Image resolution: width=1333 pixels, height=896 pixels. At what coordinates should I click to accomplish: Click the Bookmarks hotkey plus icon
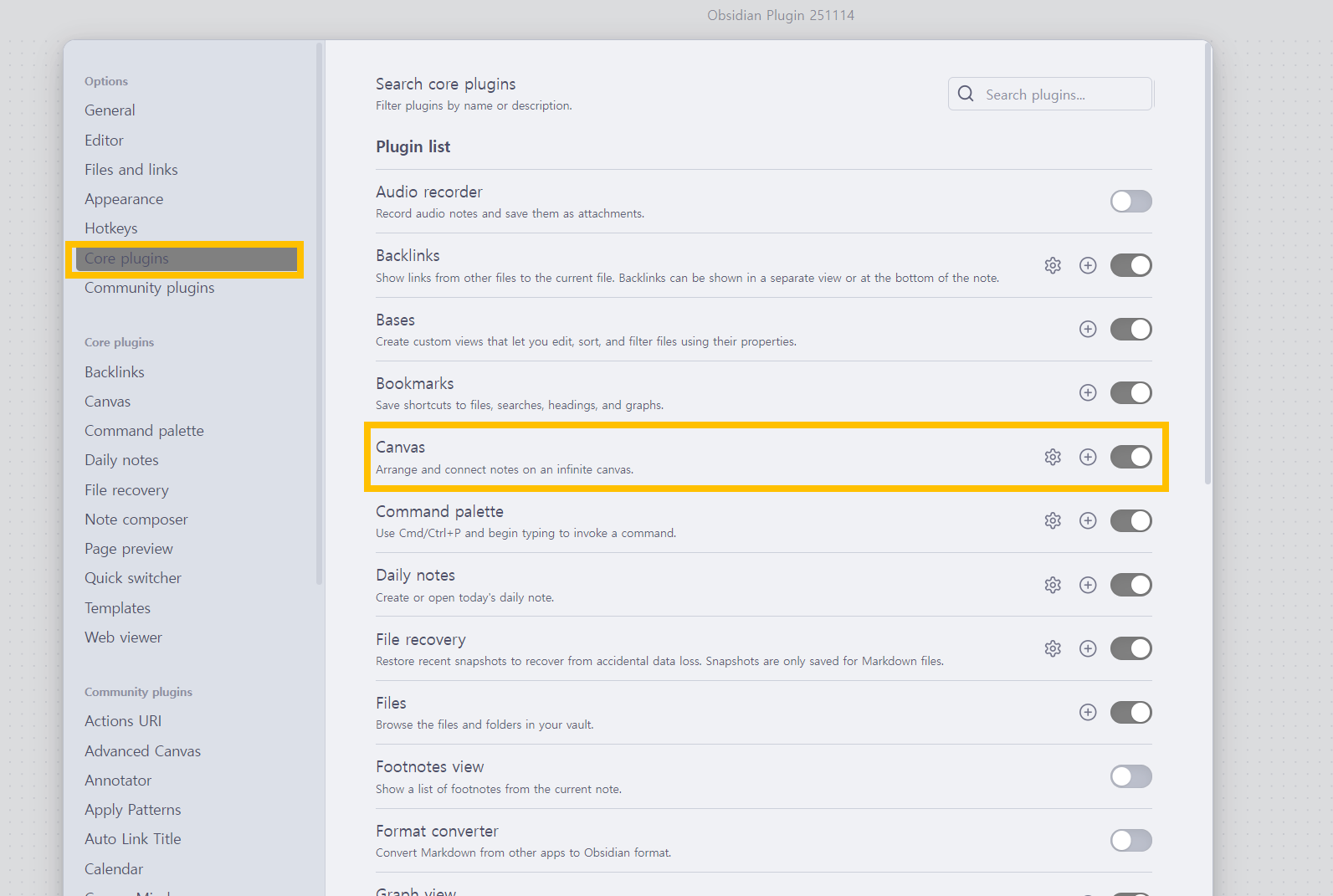(x=1088, y=392)
